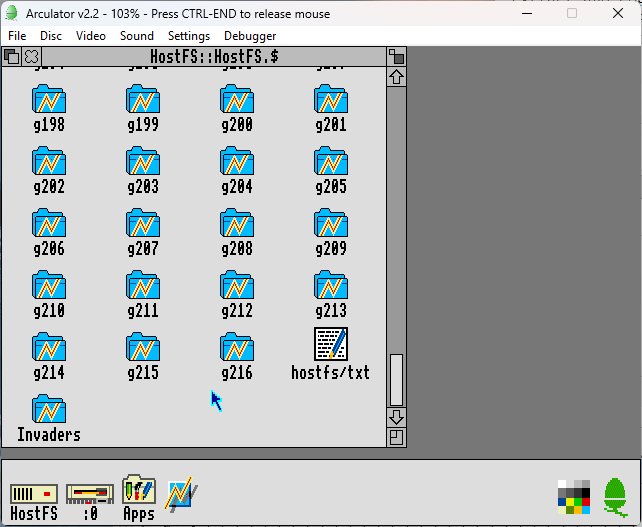Select the g207 folder icon
The width and height of the screenshot is (642, 527).
[143, 223]
